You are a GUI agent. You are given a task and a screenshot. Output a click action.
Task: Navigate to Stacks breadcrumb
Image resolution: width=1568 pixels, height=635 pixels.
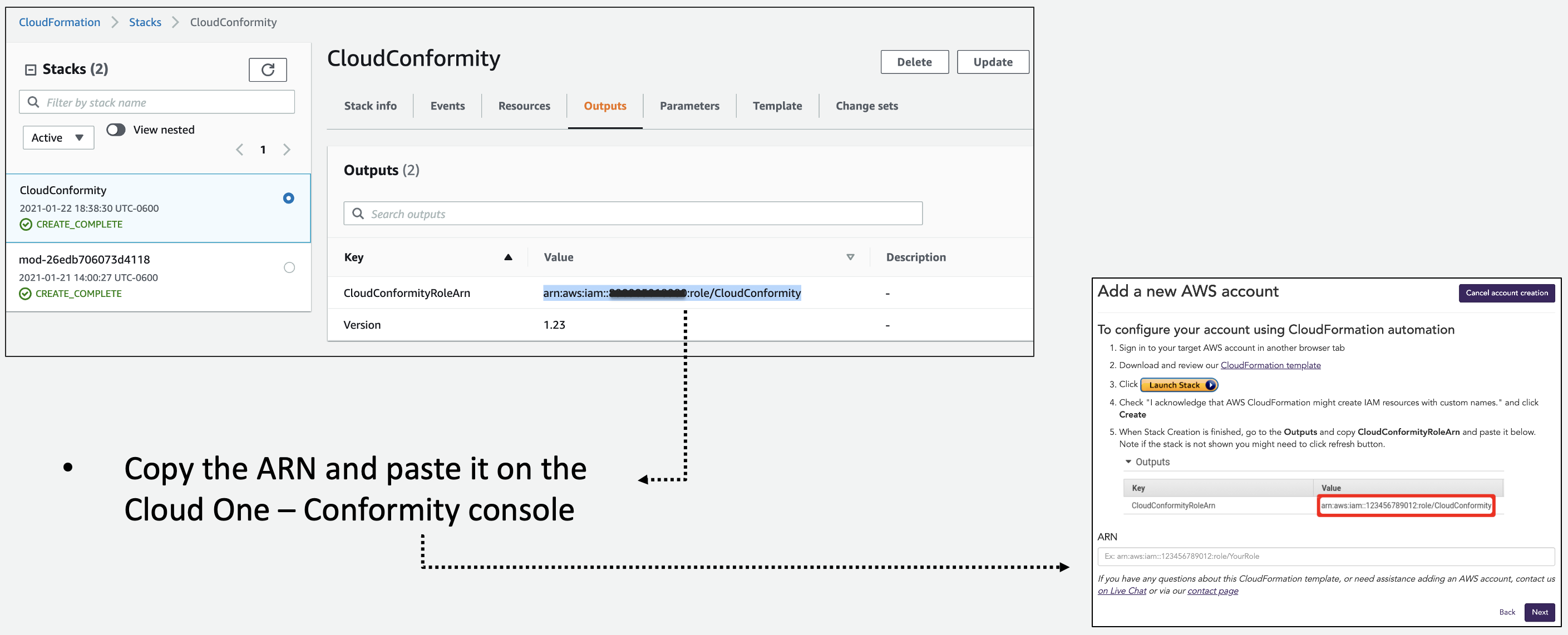(x=145, y=22)
